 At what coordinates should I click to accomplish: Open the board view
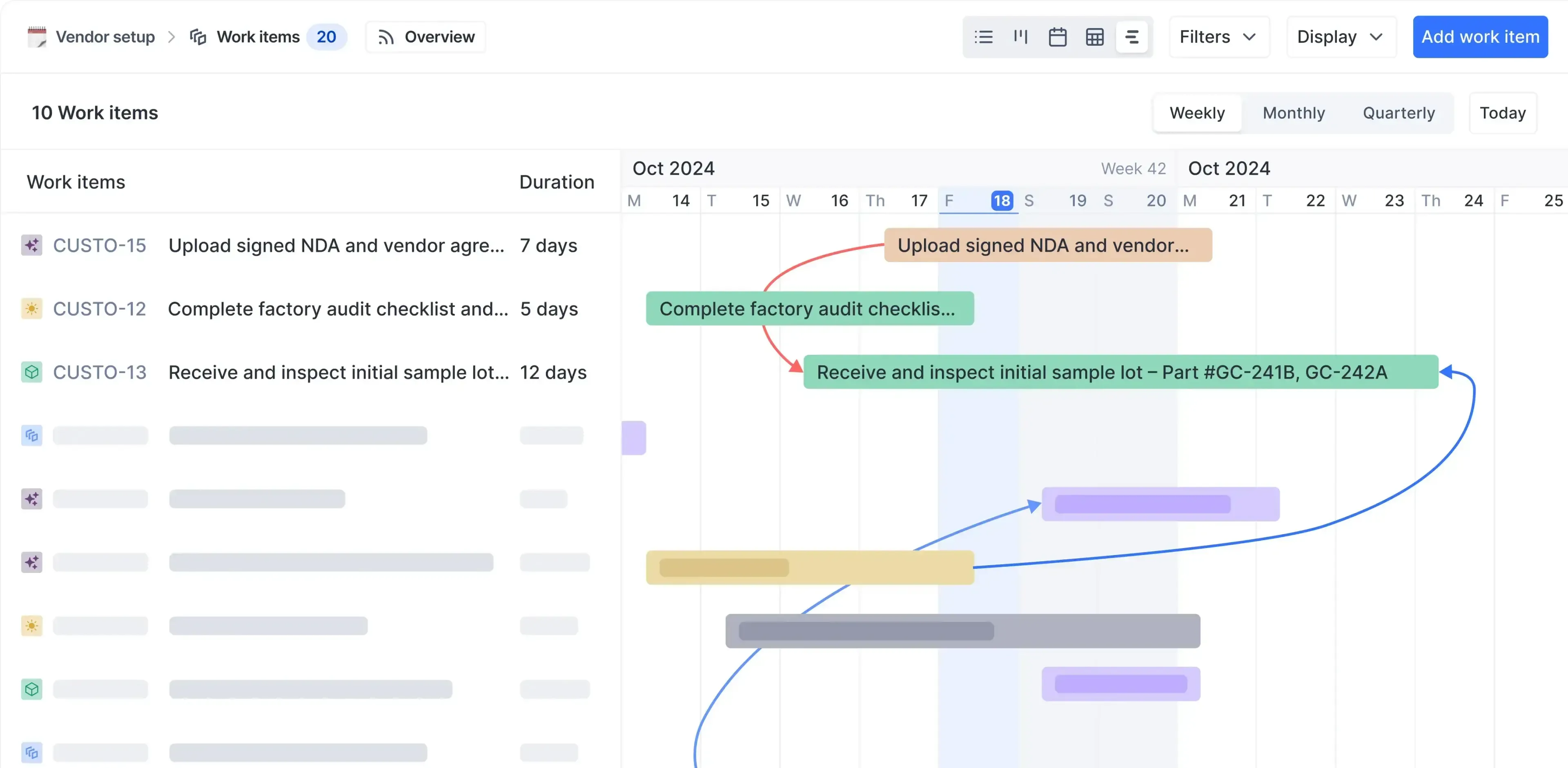click(1021, 36)
